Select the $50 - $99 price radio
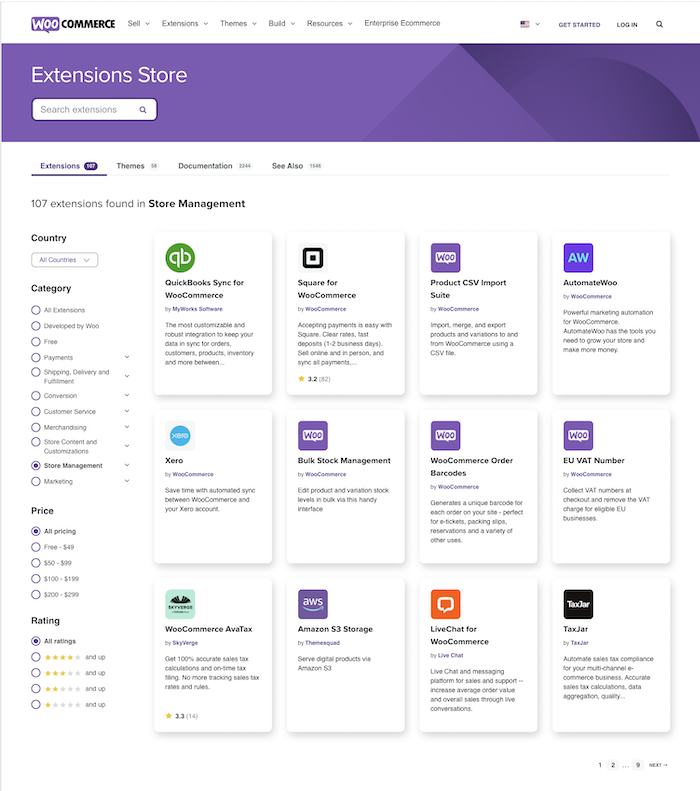The width and height of the screenshot is (700, 791). [x=36, y=562]
